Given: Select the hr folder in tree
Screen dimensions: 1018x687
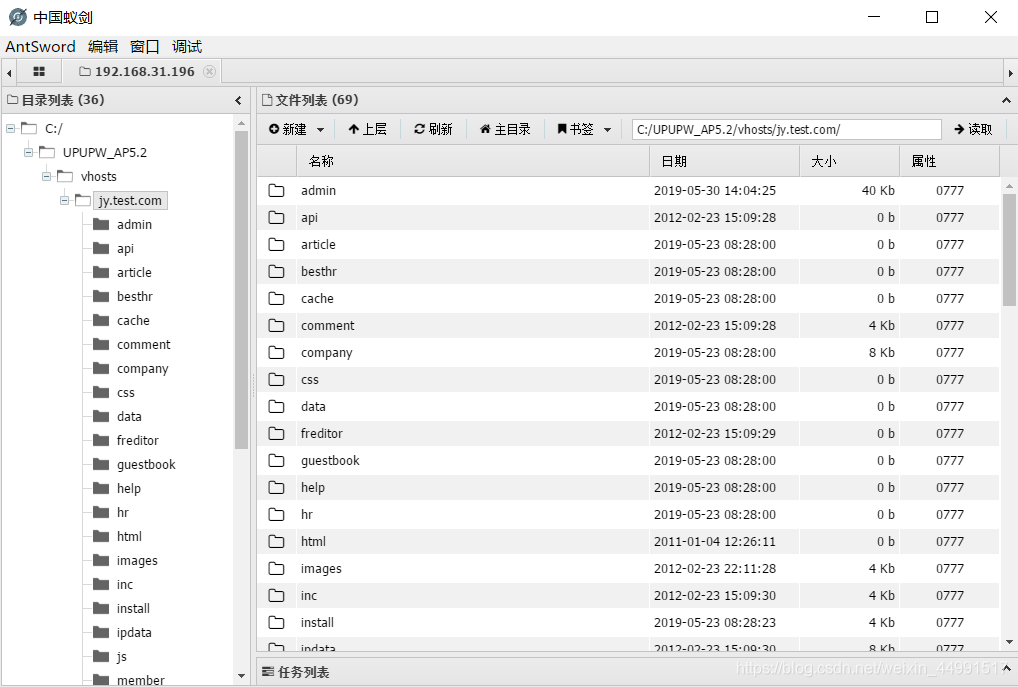Looking at the screenshot, I should coord(123,512).
